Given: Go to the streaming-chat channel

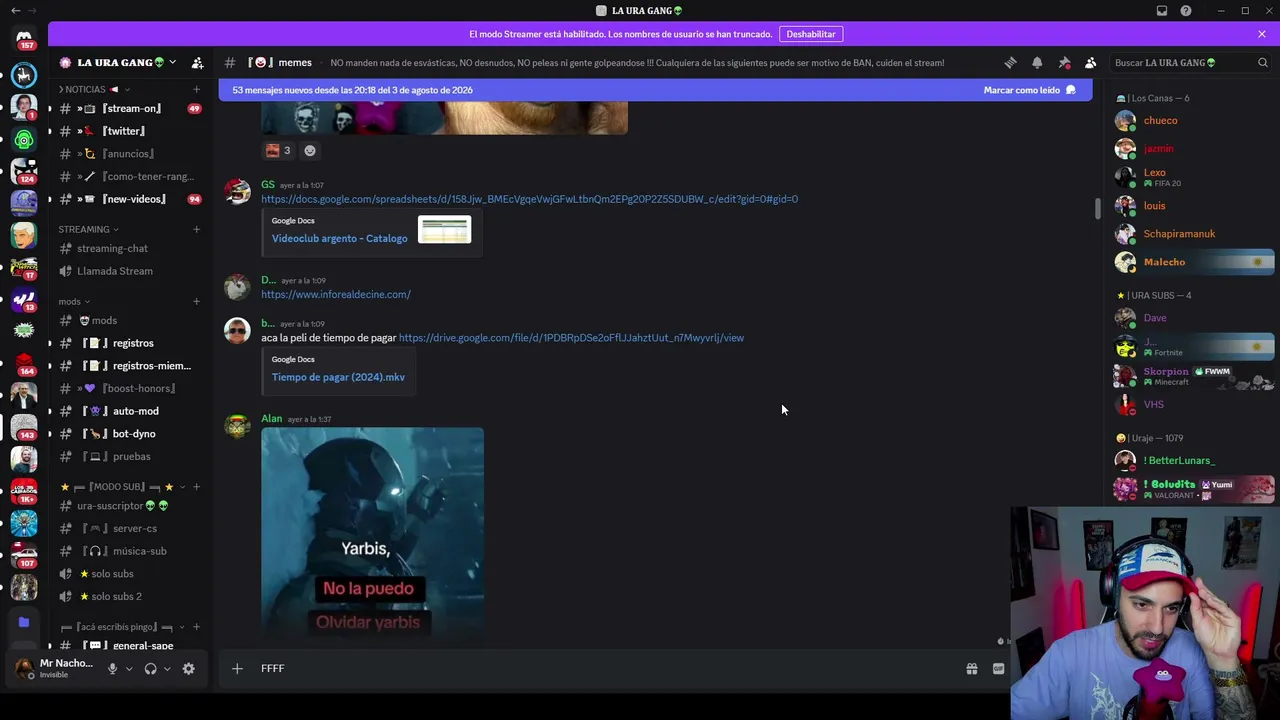Looking at the screenshot, I should click(x=131, y=248).
